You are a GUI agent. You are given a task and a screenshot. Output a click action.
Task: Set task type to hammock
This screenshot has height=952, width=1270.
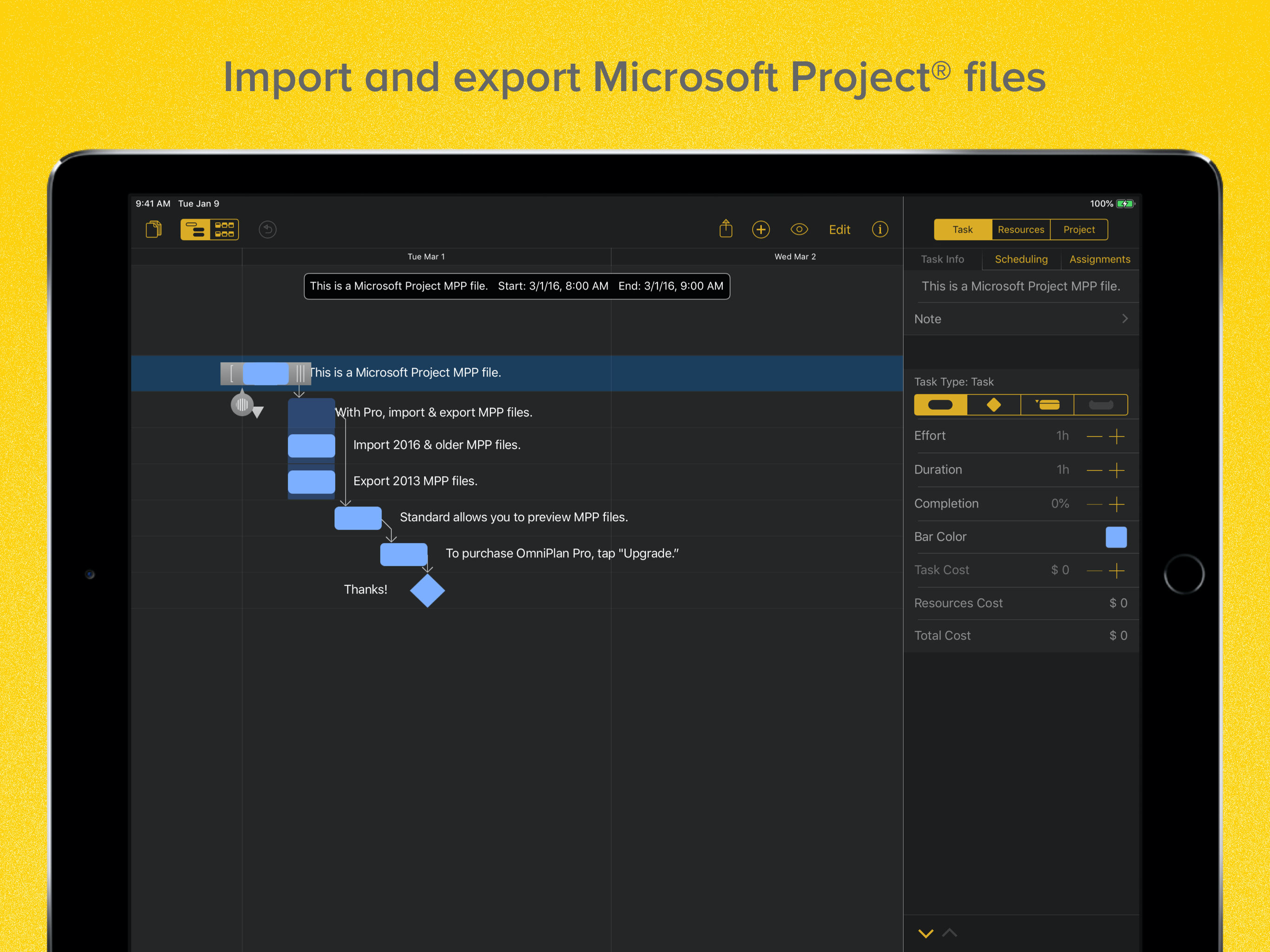1101,405
